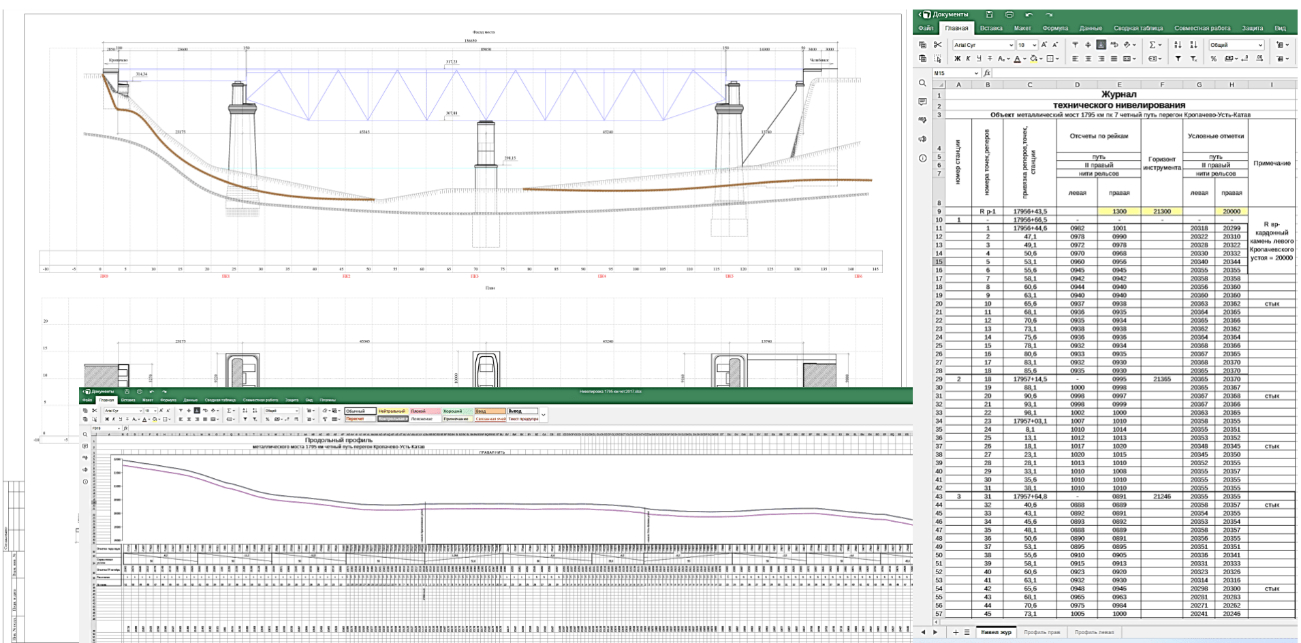Viewport: 1301px width, 643px height.
Task: Add a new sheet with plus button
Action: coord(954,633)
